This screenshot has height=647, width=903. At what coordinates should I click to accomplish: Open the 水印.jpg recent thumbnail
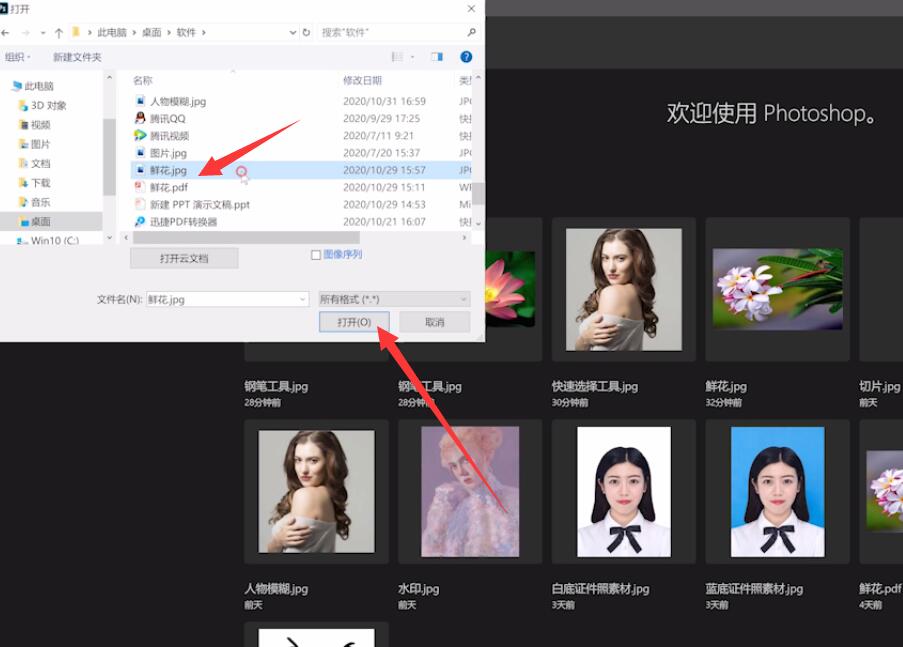(x=470, y=491)
